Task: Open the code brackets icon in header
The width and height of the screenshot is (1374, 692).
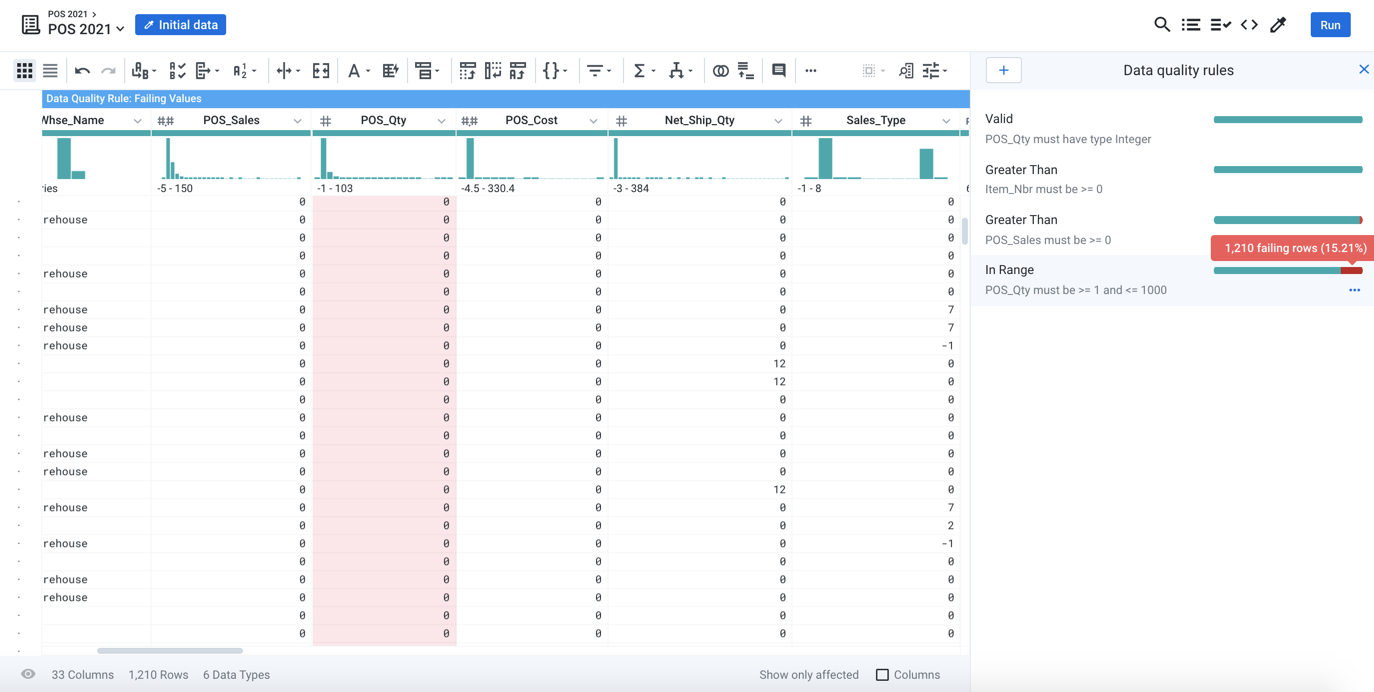Action: pos(1249,25)
